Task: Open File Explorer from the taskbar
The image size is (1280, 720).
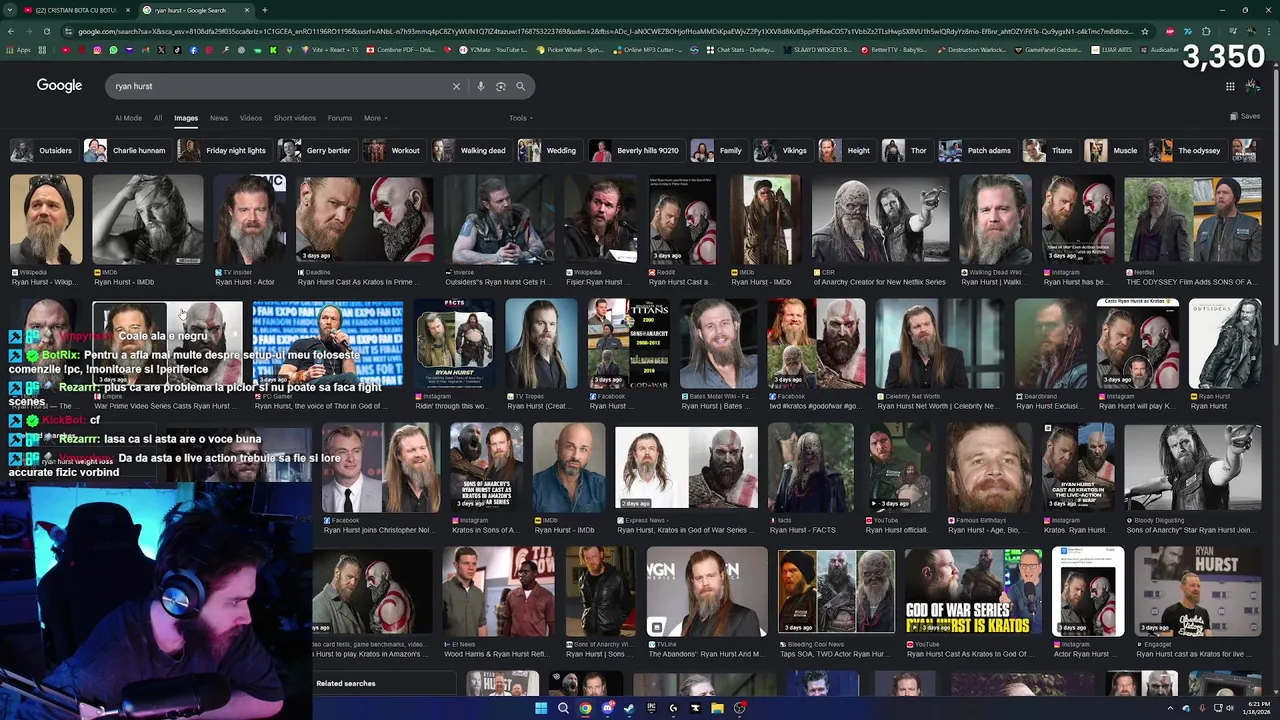Action: (717, 708)
